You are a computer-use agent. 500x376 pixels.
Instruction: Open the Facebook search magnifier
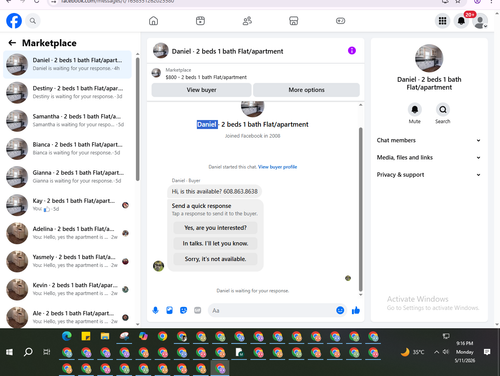pos(33,21)
